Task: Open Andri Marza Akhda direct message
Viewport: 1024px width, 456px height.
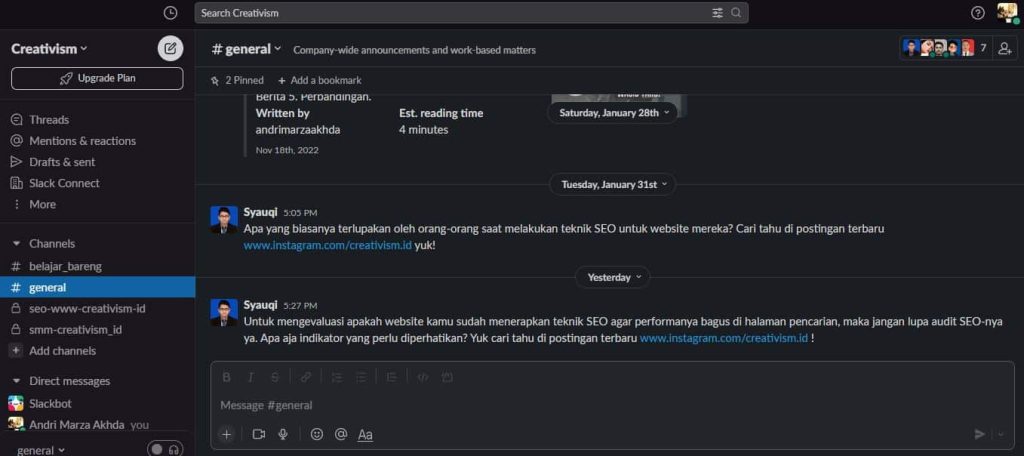Action: (x=97, y=425)
